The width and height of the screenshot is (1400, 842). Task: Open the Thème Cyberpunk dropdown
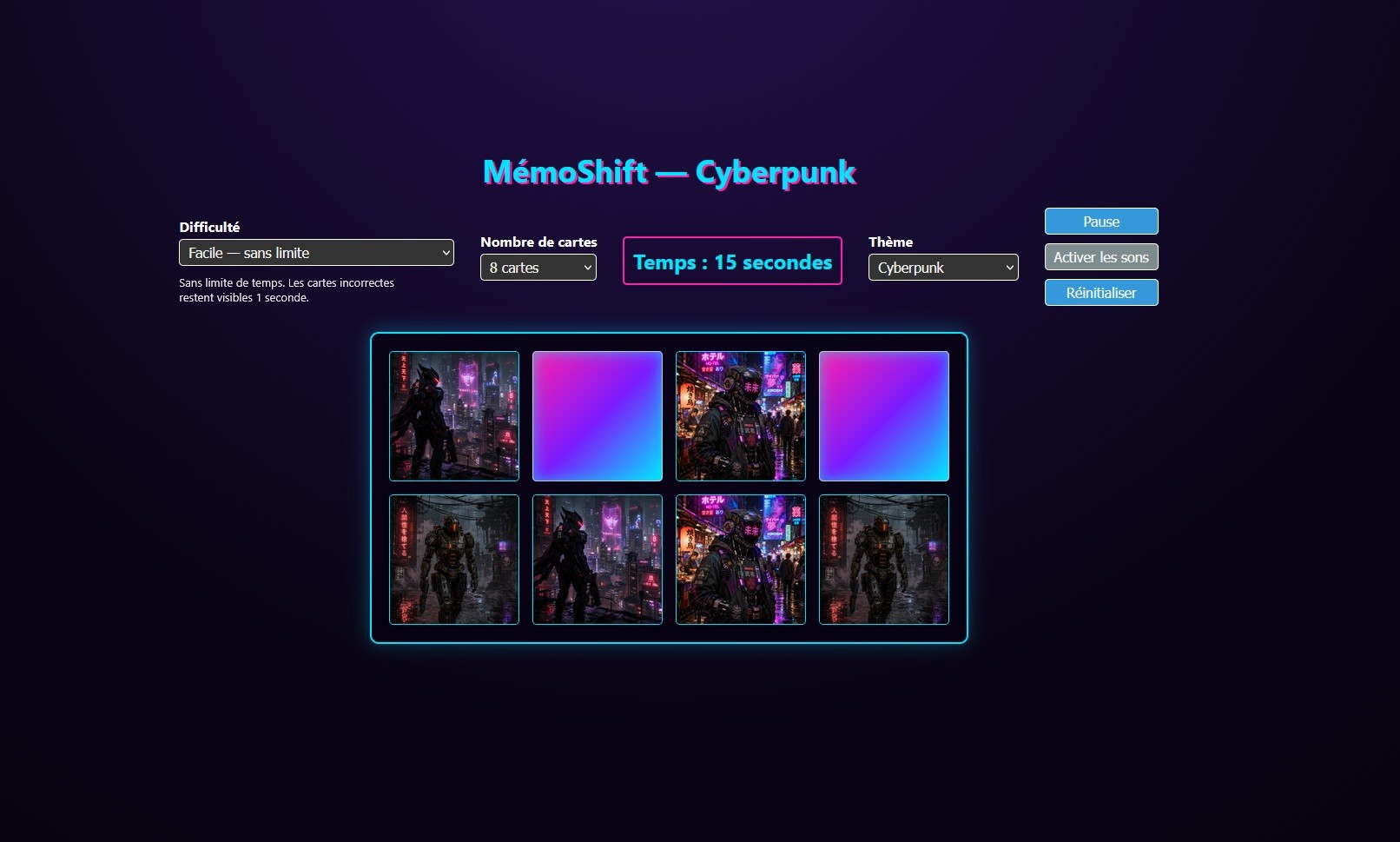coord(943,268)
